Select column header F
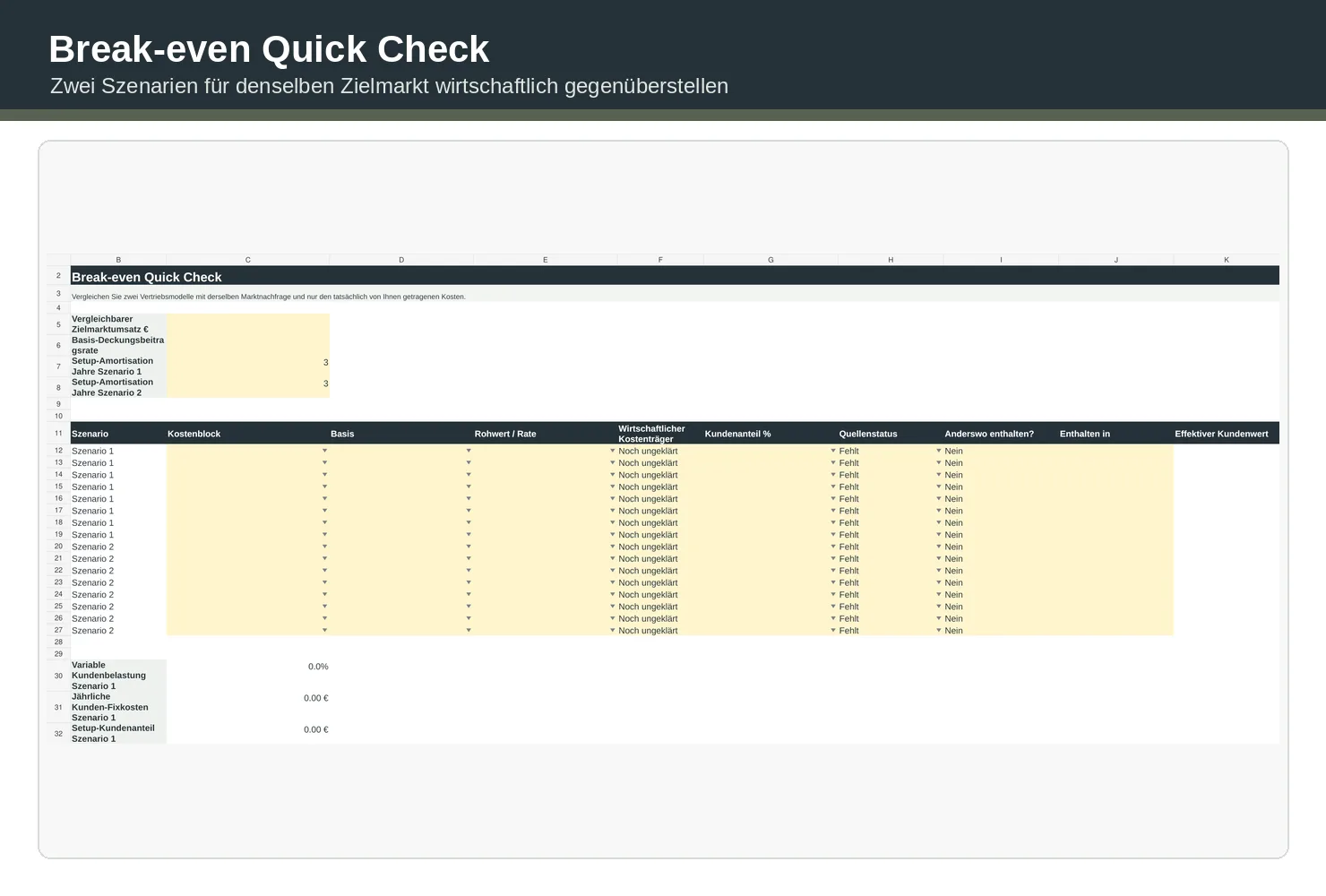The width and height of the screenshot is (1326, 896). 660,260
